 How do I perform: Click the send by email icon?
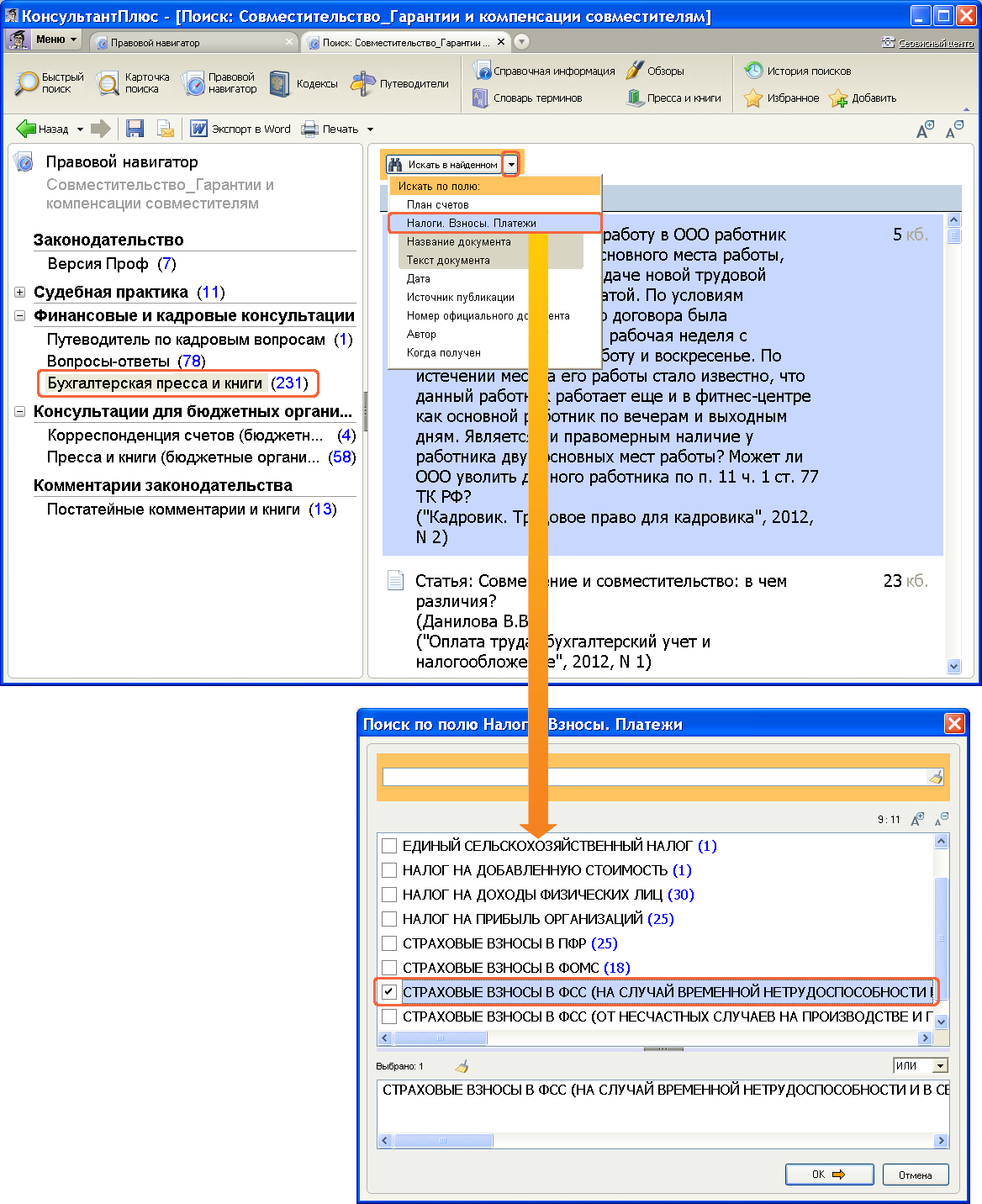(166, 129)
